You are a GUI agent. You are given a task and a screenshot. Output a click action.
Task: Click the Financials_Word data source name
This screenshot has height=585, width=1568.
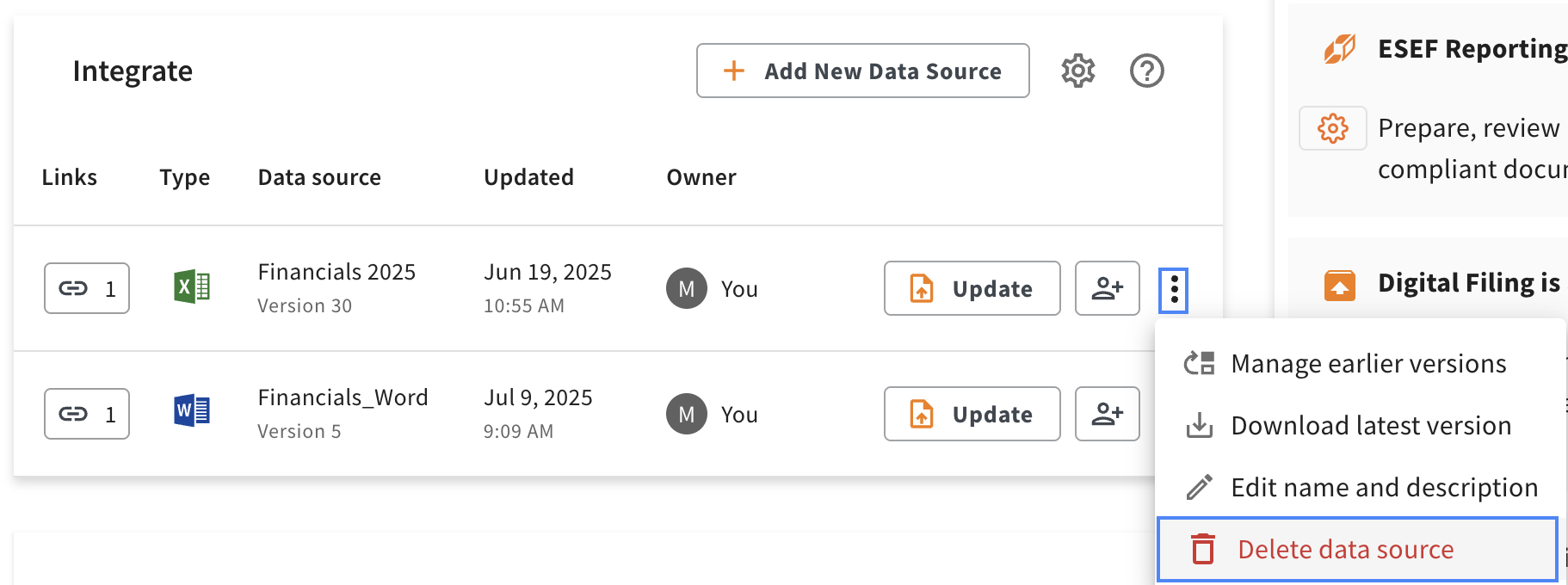point(343,397)
